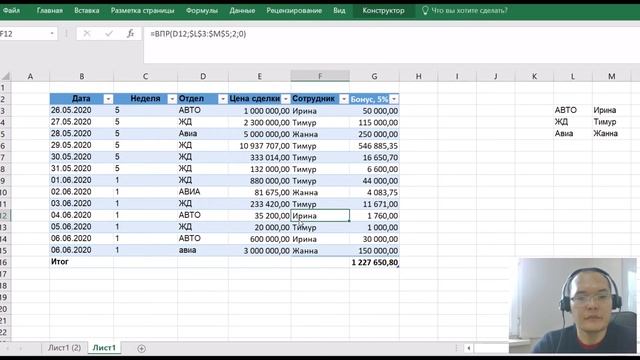Click the cancel X icon in formula bar

coord(87,34)
